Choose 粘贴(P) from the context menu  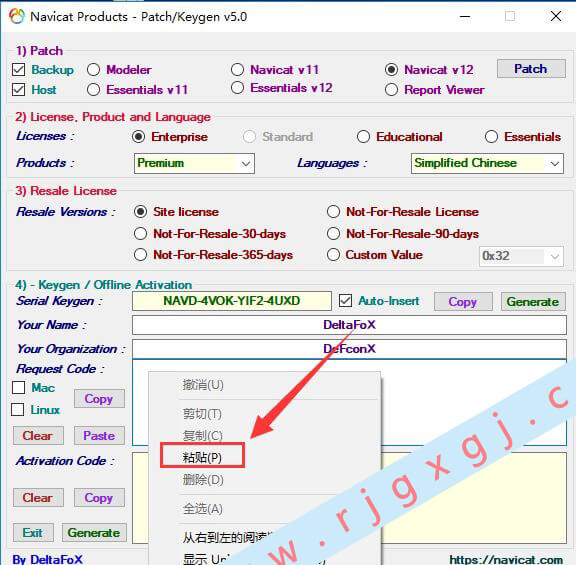pos(202,456)
